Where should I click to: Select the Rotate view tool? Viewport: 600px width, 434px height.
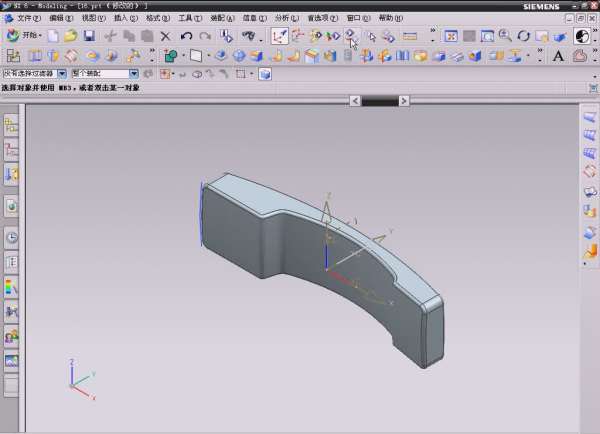pos(523,36)
